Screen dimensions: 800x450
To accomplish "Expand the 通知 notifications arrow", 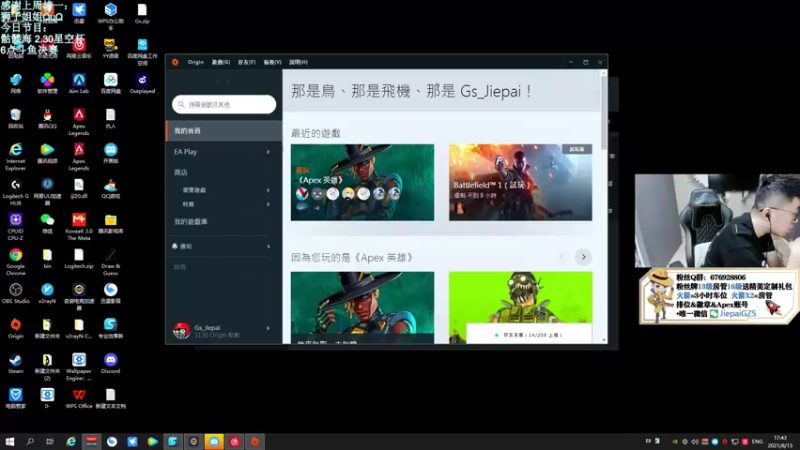I will point(268,246).
